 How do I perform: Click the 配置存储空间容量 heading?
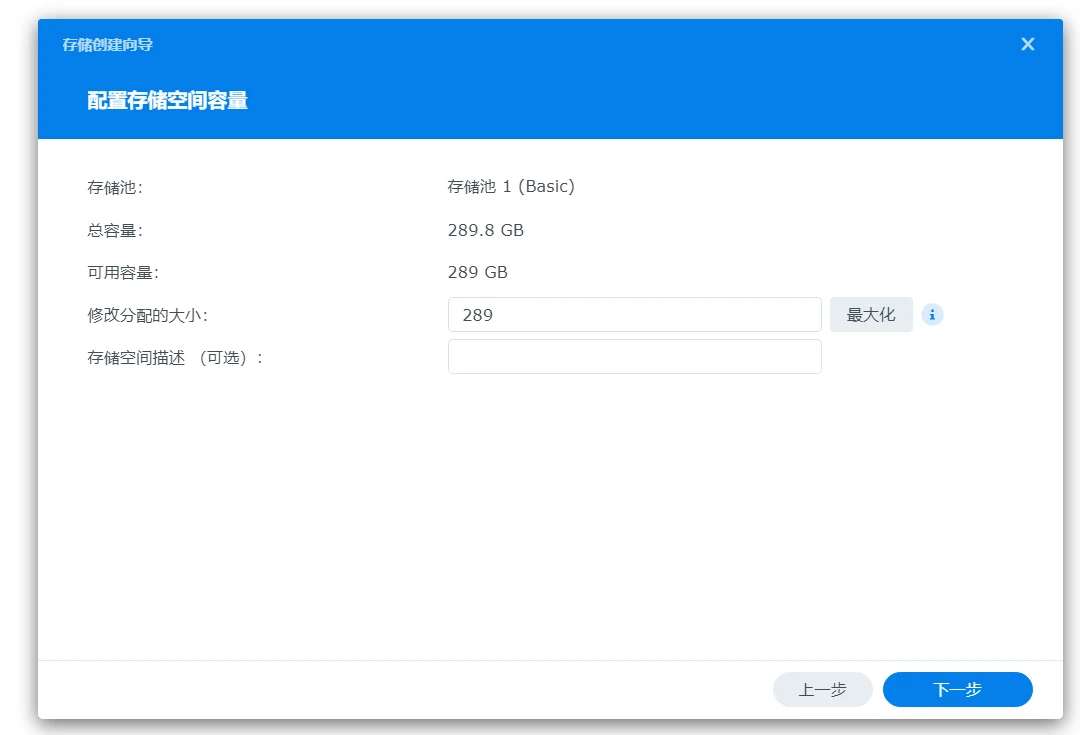coord(167,100)
